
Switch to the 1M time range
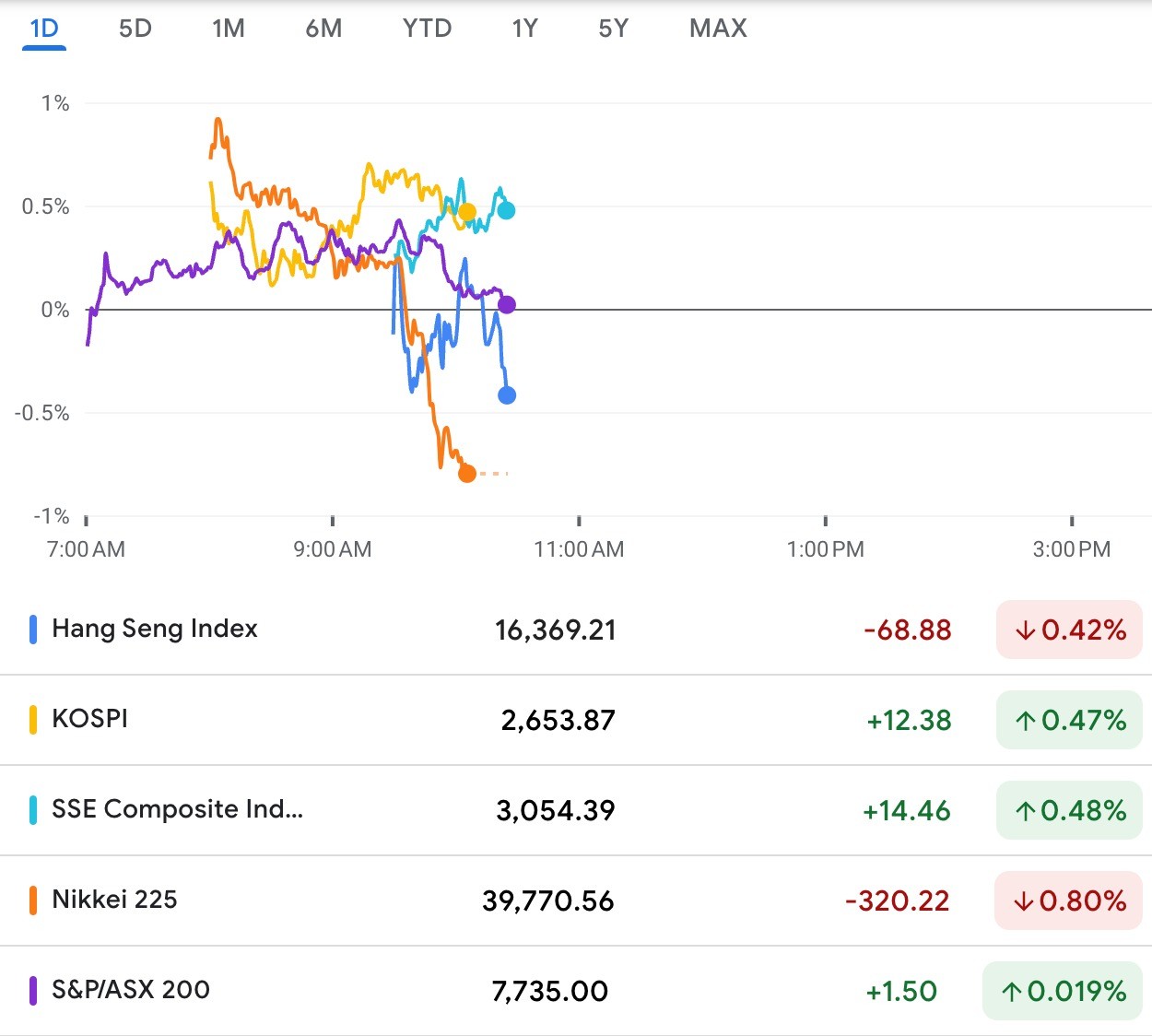tap(229, 29)
